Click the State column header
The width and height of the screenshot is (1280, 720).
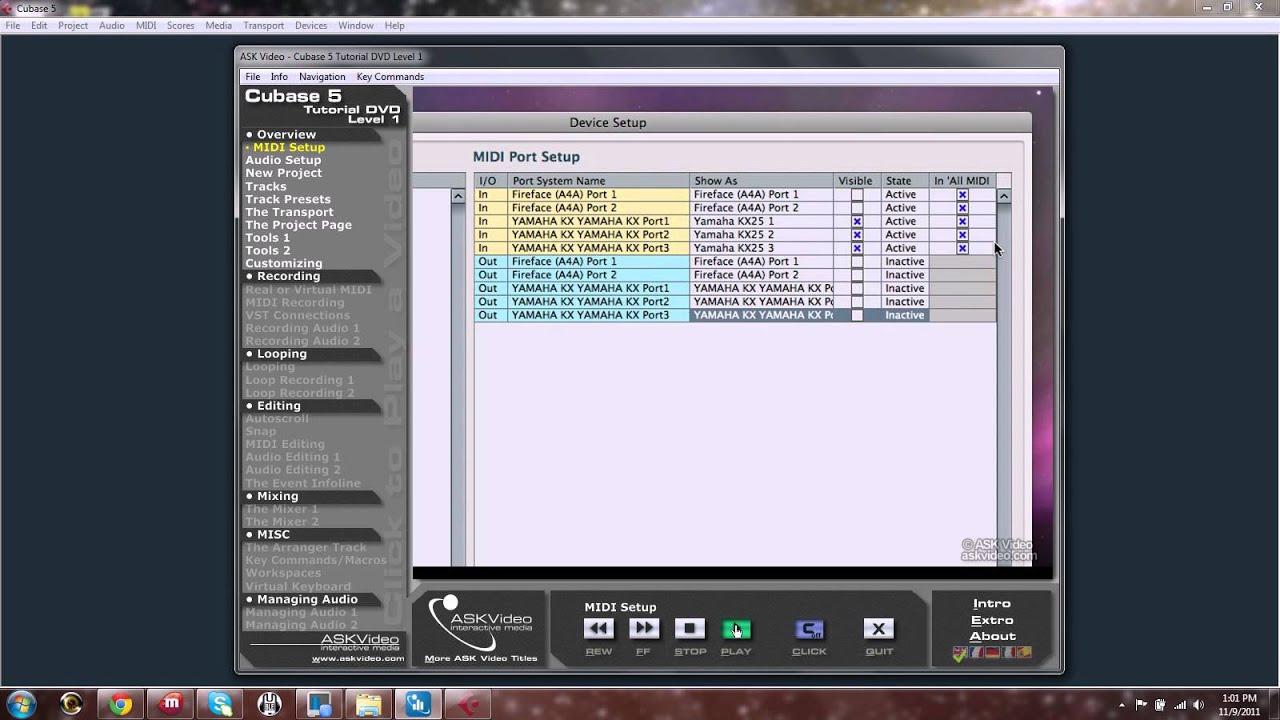tap(904, 181)
